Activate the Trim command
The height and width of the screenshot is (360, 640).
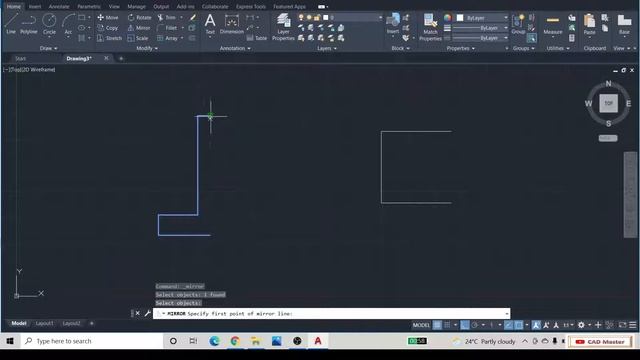(167, 18)
